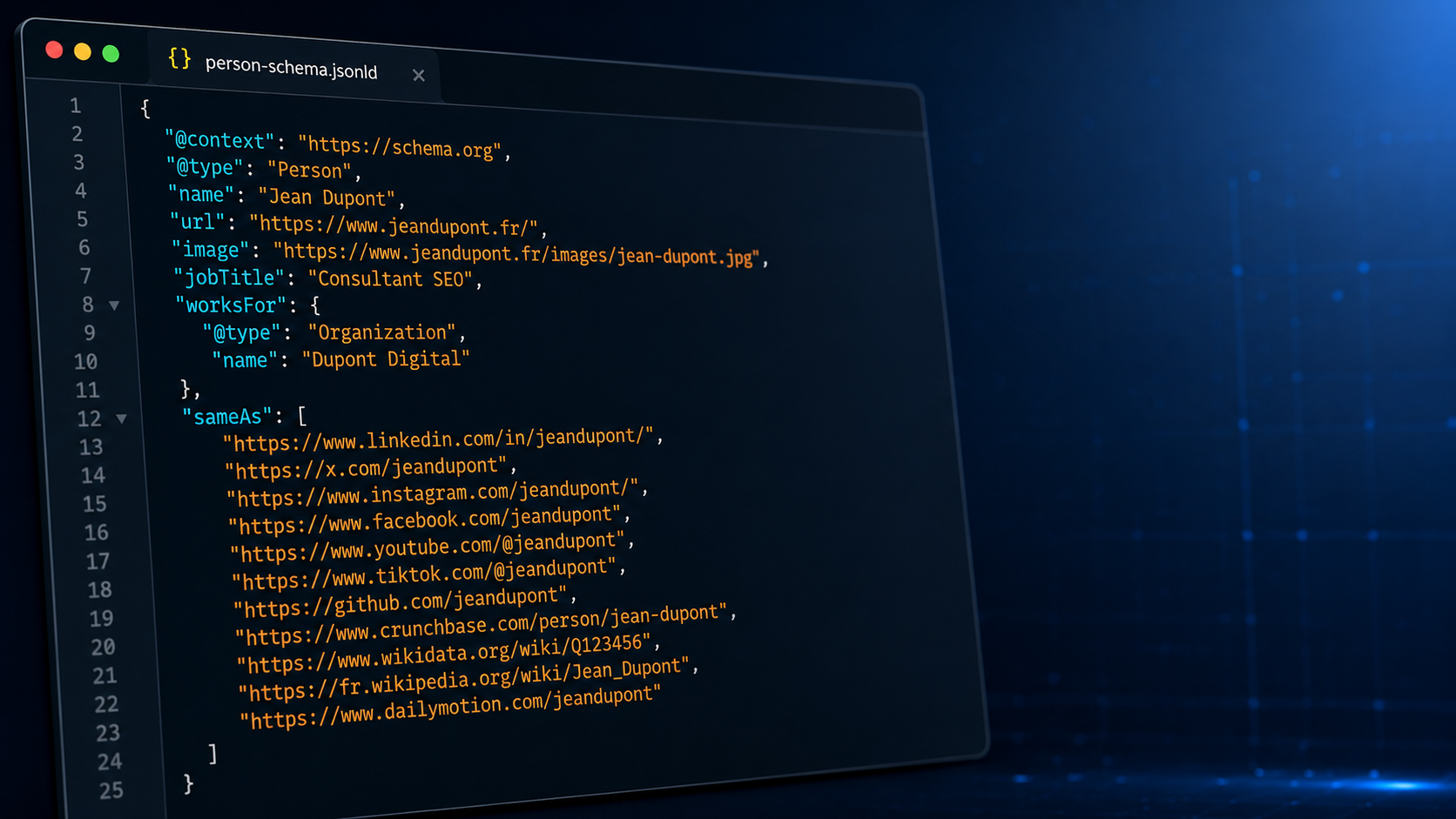Click line number 12 in gutter
This screenshot has height=819, width=1456.
tap(89, 419)
